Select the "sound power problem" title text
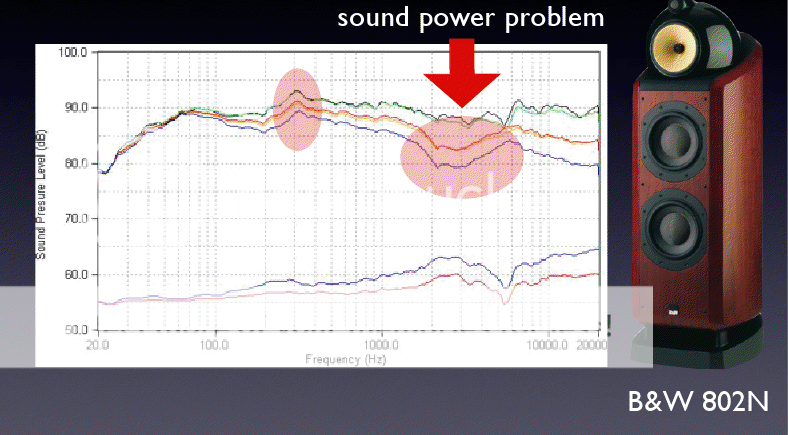Screen dimensions: 788x435 tap(472, 17)
